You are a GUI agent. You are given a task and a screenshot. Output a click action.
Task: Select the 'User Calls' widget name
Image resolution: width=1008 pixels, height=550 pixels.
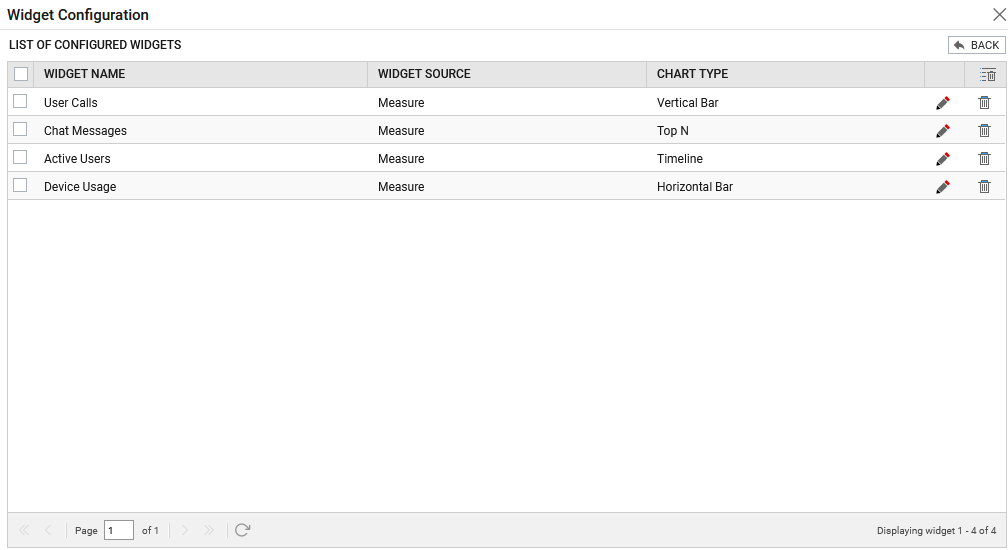pyautogui.click(x=71, y=103)
